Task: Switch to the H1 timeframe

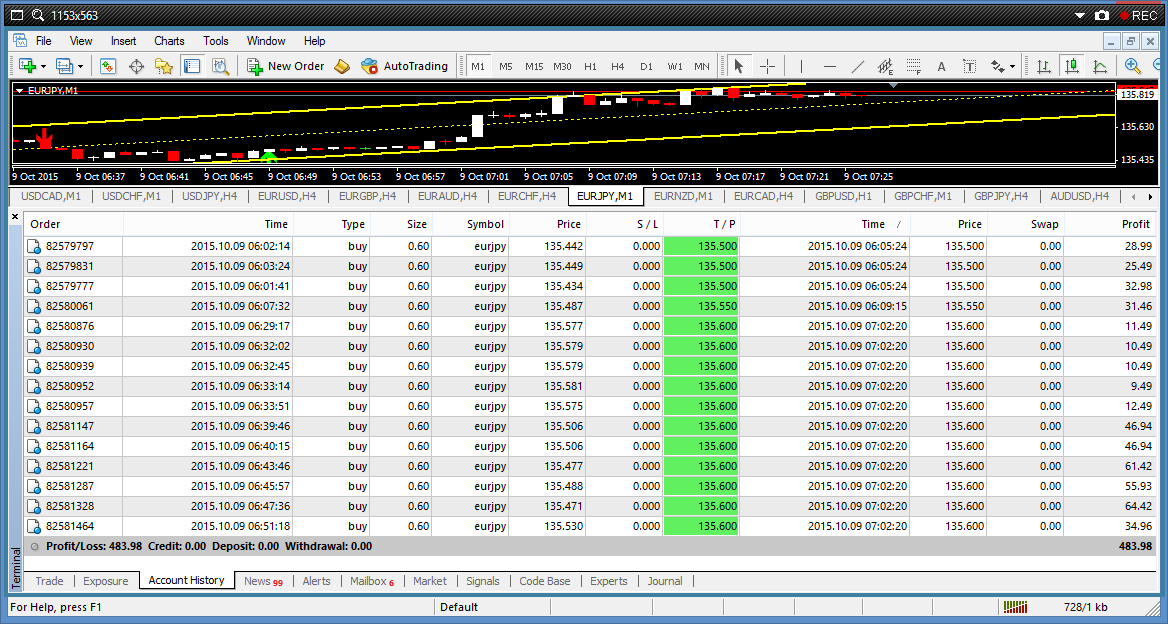Action: tap(590, 66)
